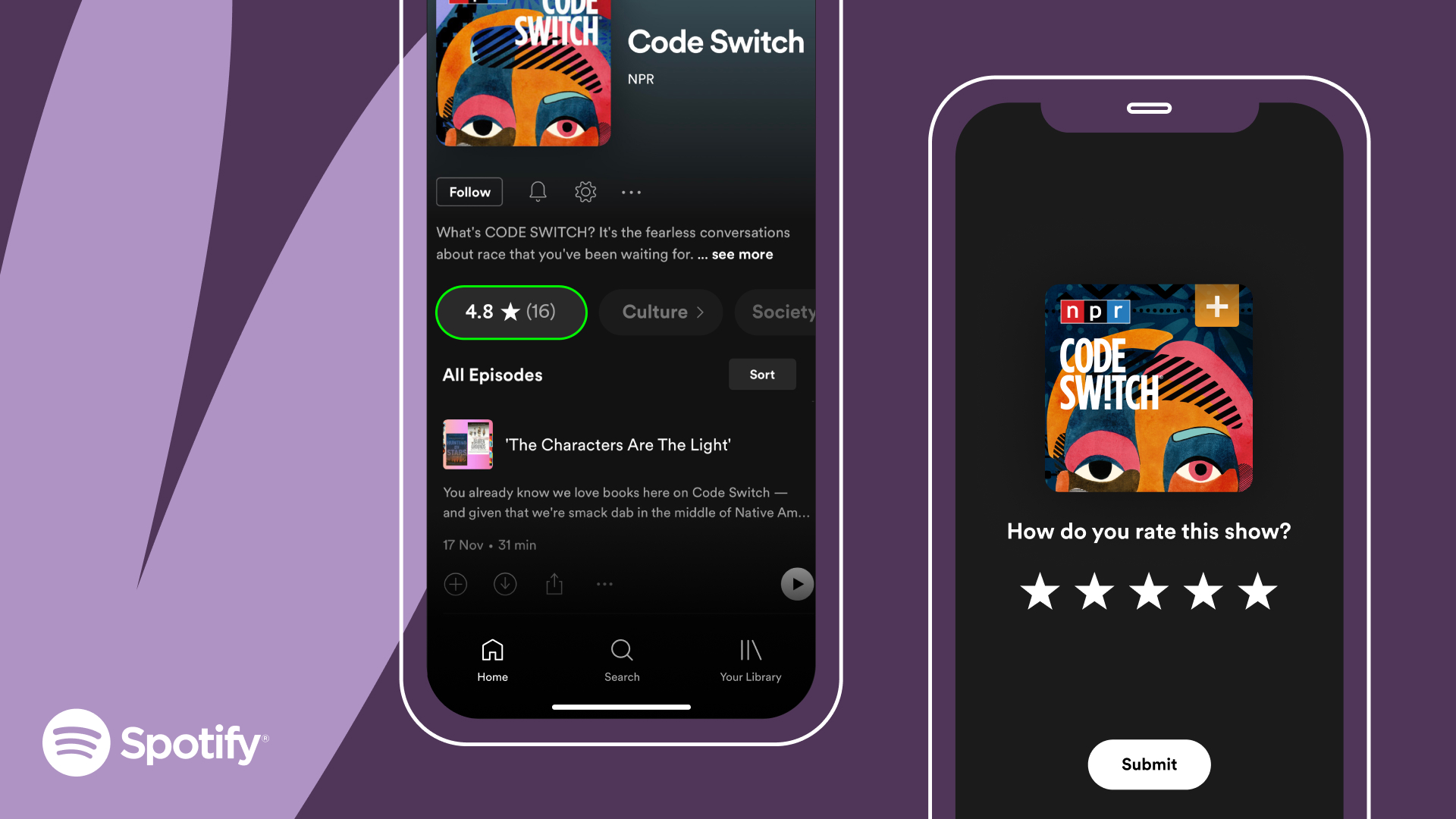
Task: Click the share episode icon
Action: [555, 585]
